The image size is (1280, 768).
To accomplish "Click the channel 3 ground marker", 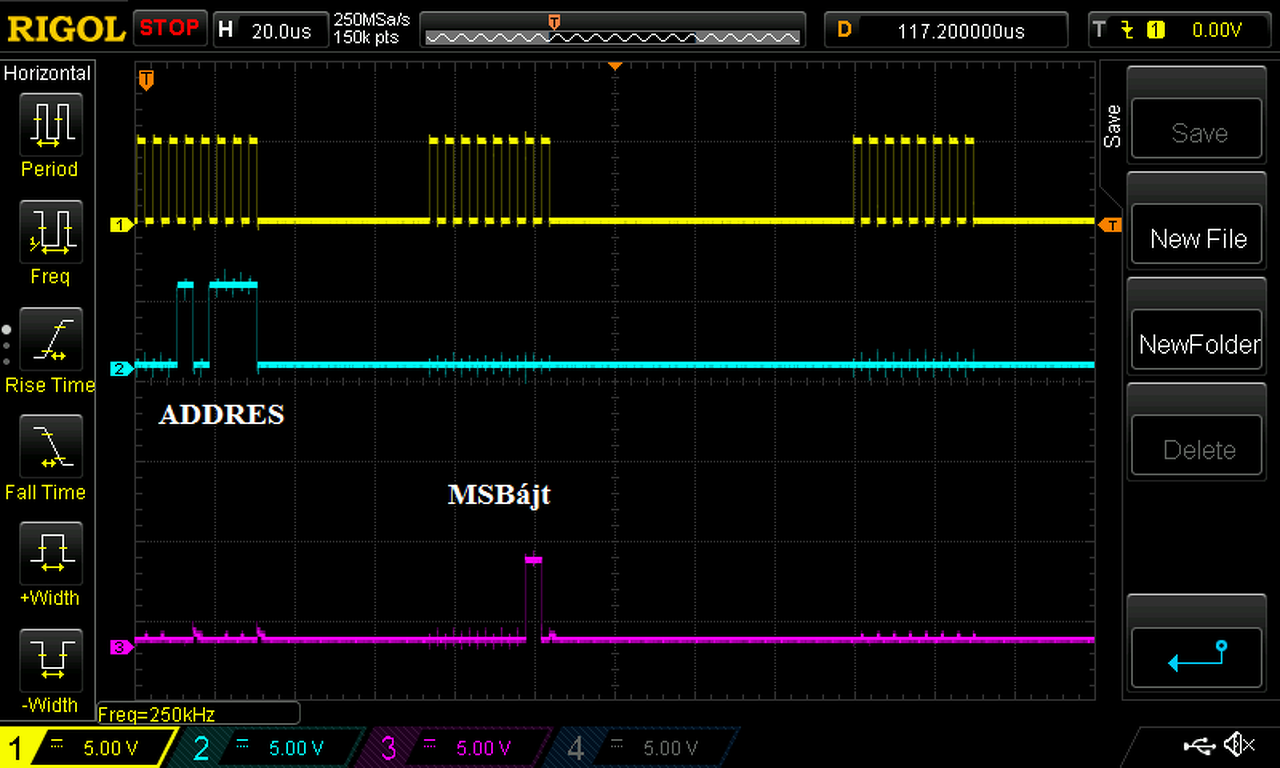I will [121, 648].
